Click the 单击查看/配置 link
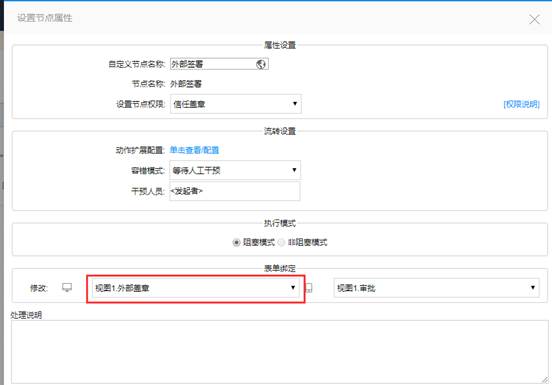 [194, 150]
